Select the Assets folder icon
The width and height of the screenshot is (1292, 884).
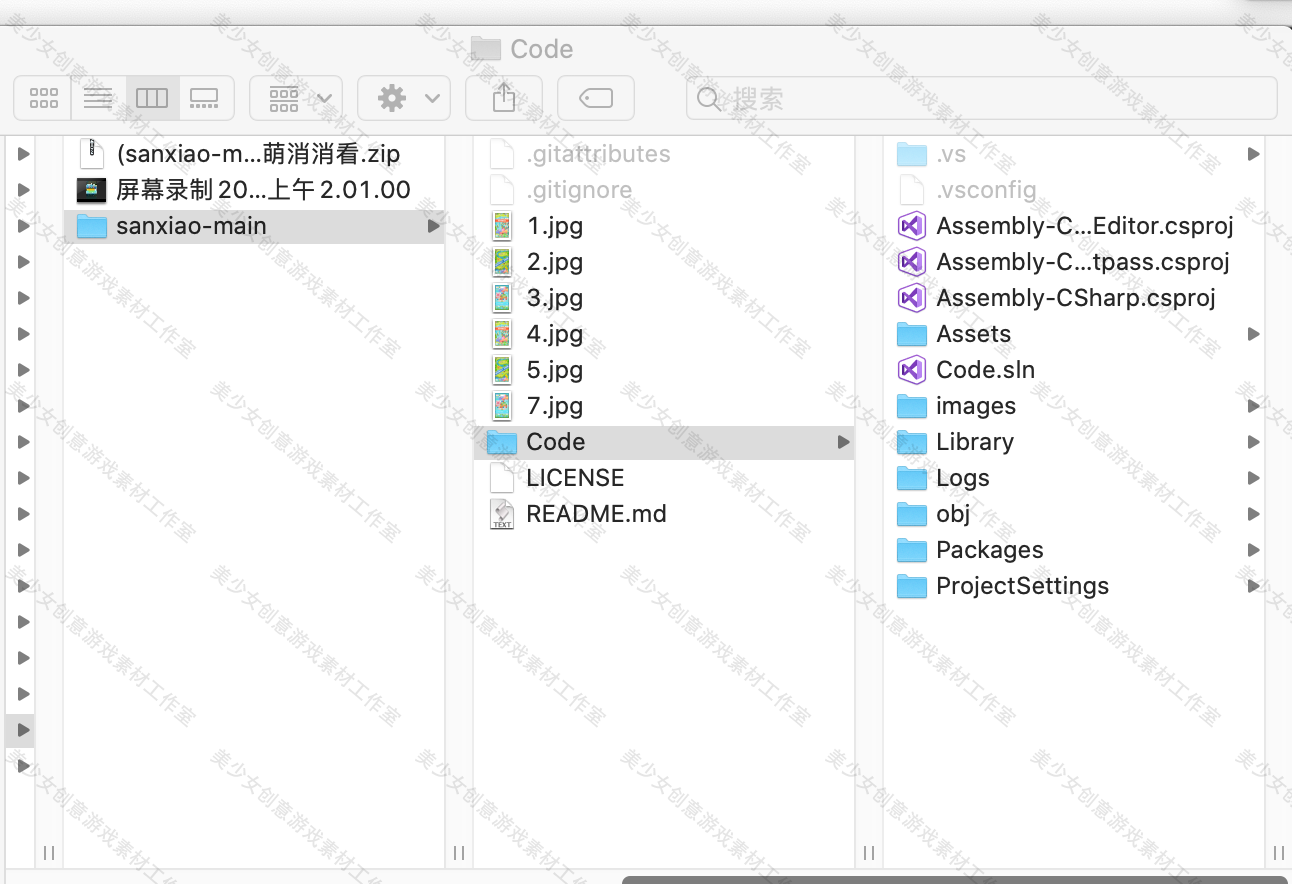(912, 334)
